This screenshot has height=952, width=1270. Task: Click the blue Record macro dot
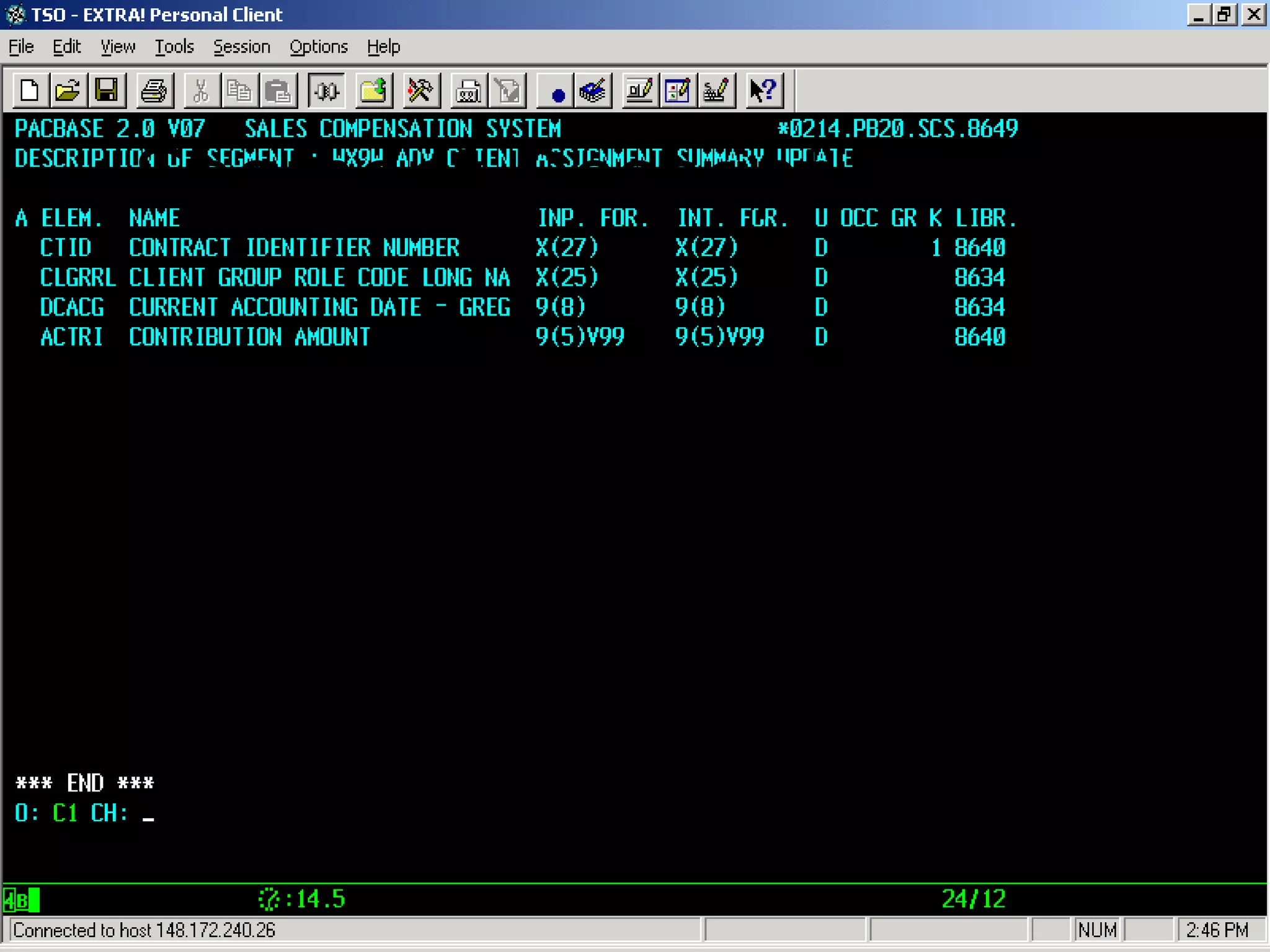[557, 93]
